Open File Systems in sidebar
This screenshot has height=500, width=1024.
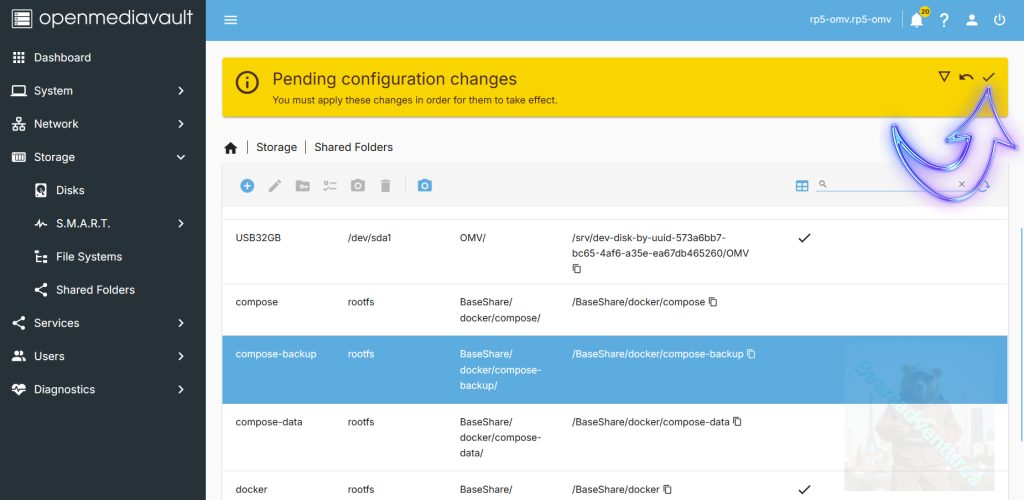click(89, 257)
